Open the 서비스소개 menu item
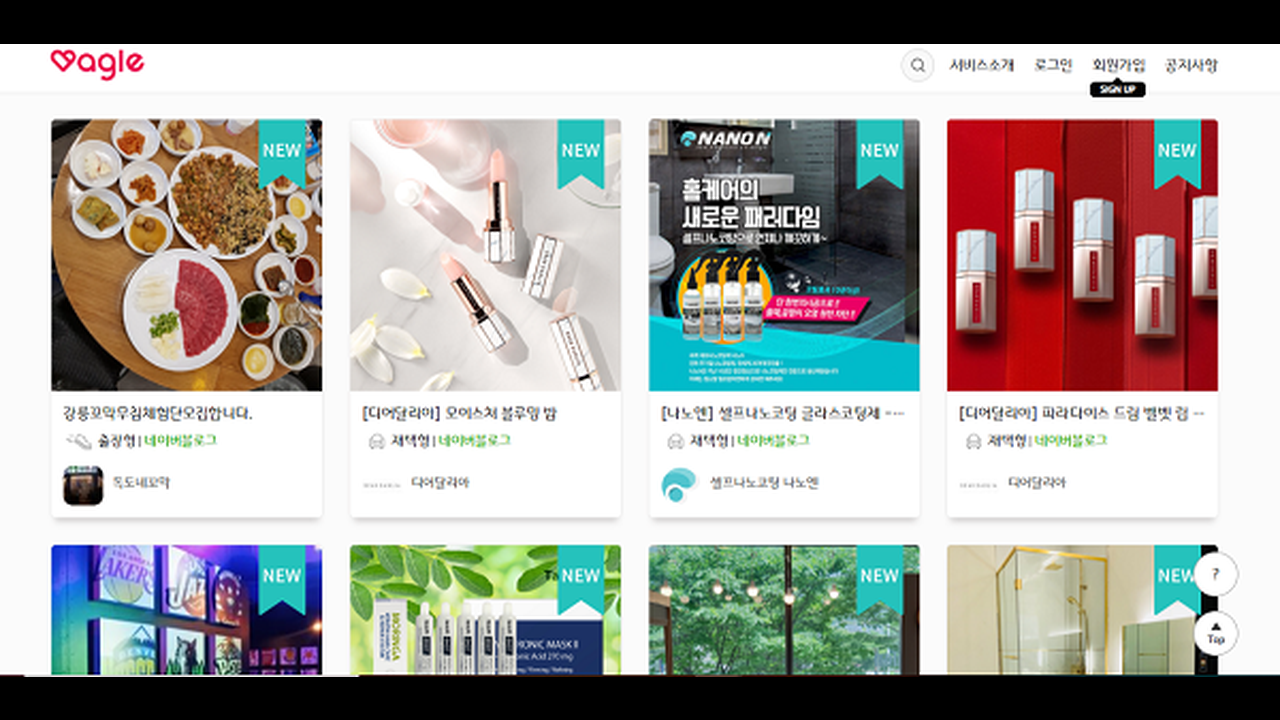 pos(981,66)
